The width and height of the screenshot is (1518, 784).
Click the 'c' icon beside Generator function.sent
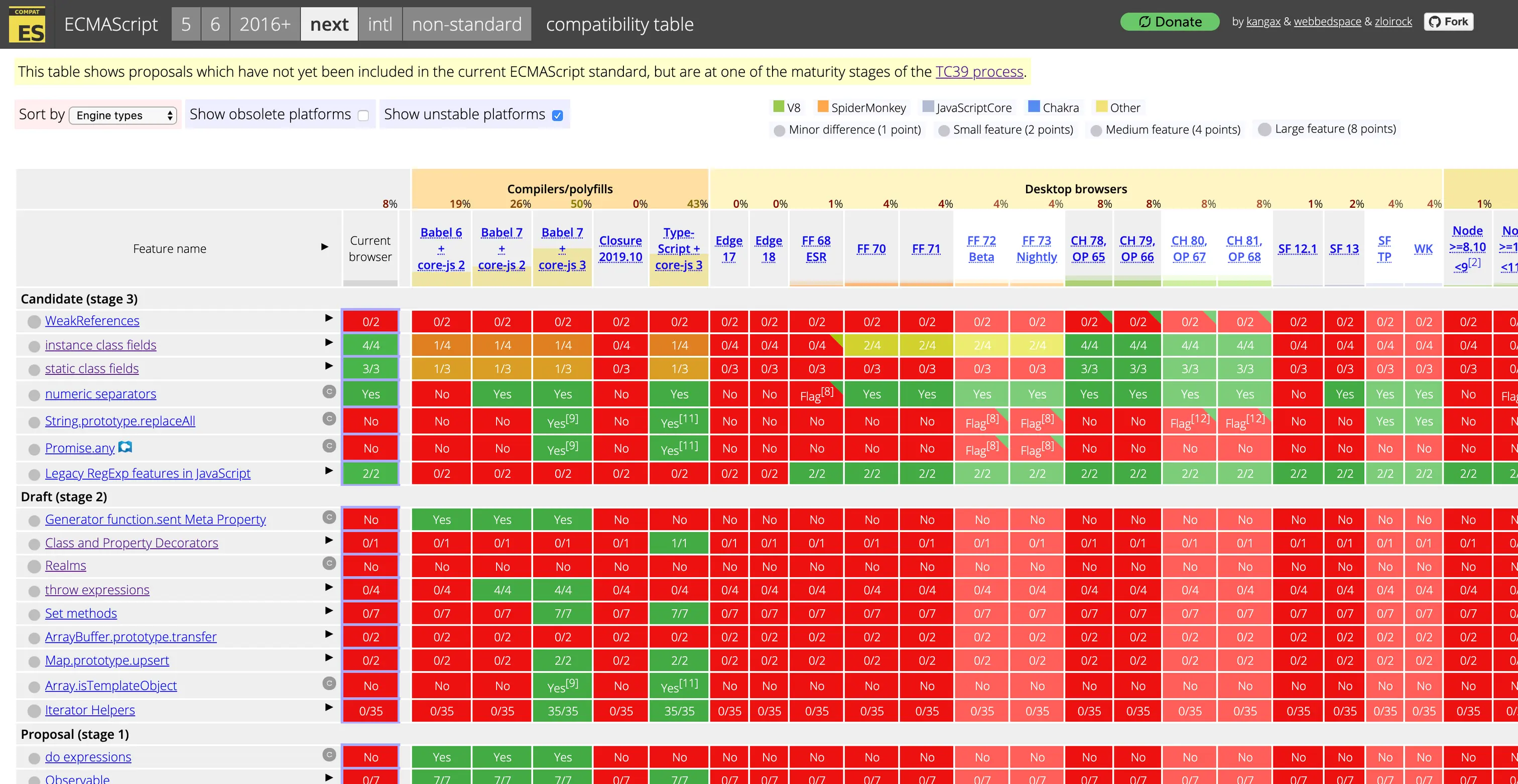point(329,517)
